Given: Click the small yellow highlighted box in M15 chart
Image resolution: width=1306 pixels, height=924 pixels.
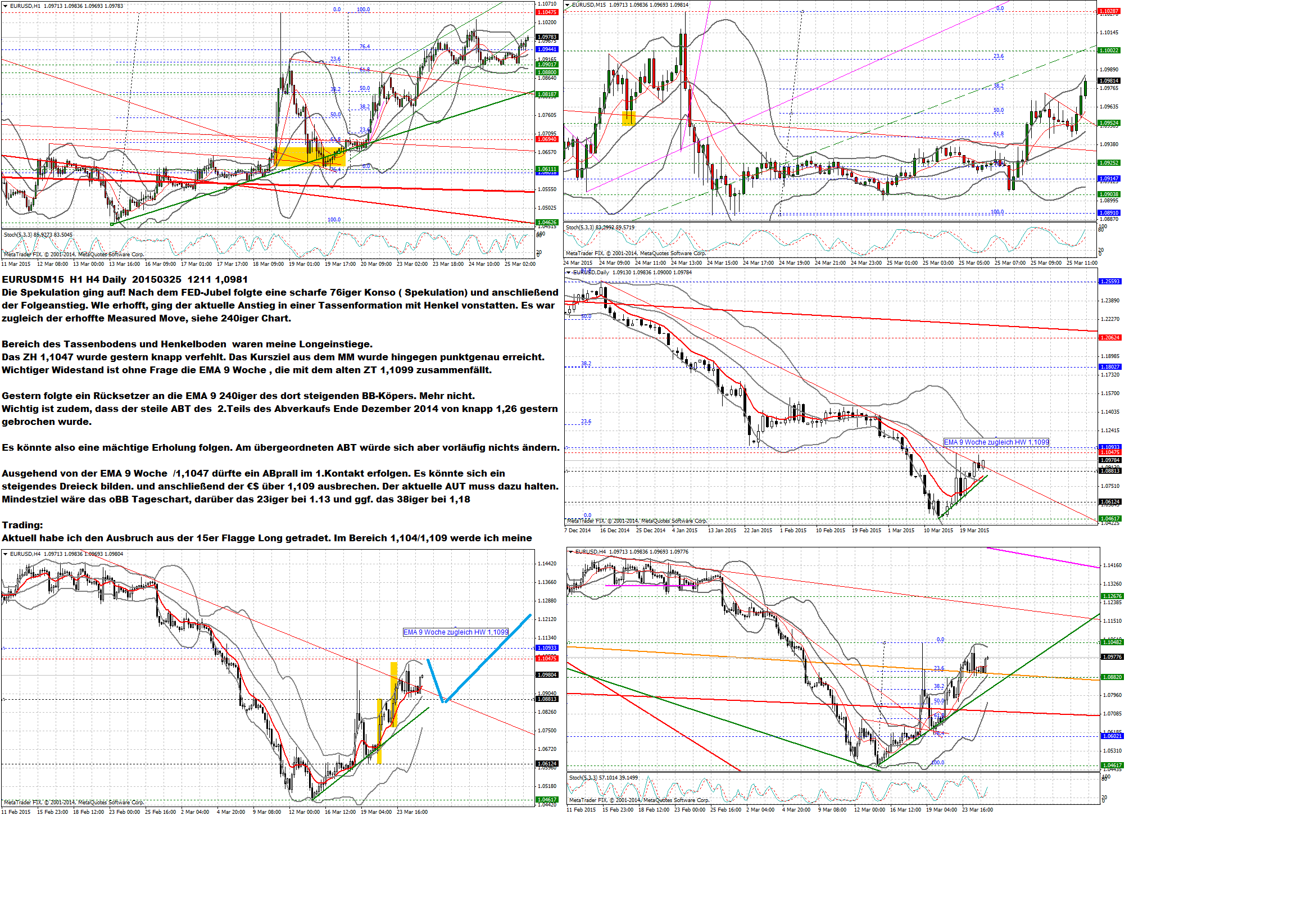Looking at the screenshot, I should click(x=628, y=118).
